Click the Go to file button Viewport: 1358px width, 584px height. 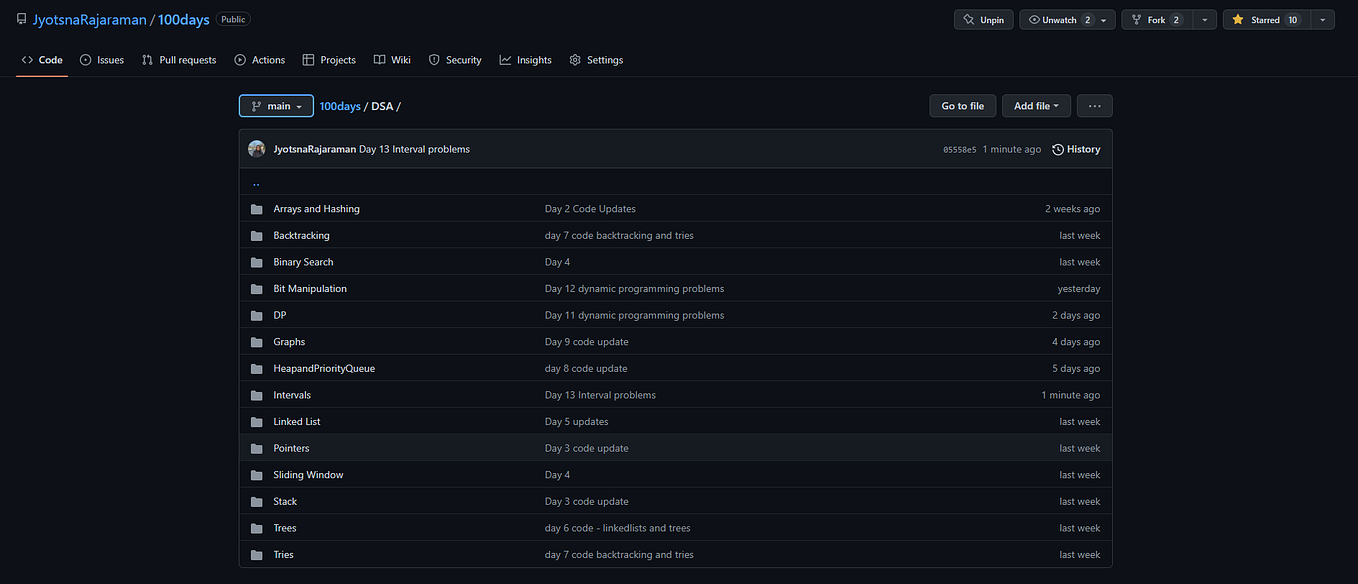[x=962, y=105]
